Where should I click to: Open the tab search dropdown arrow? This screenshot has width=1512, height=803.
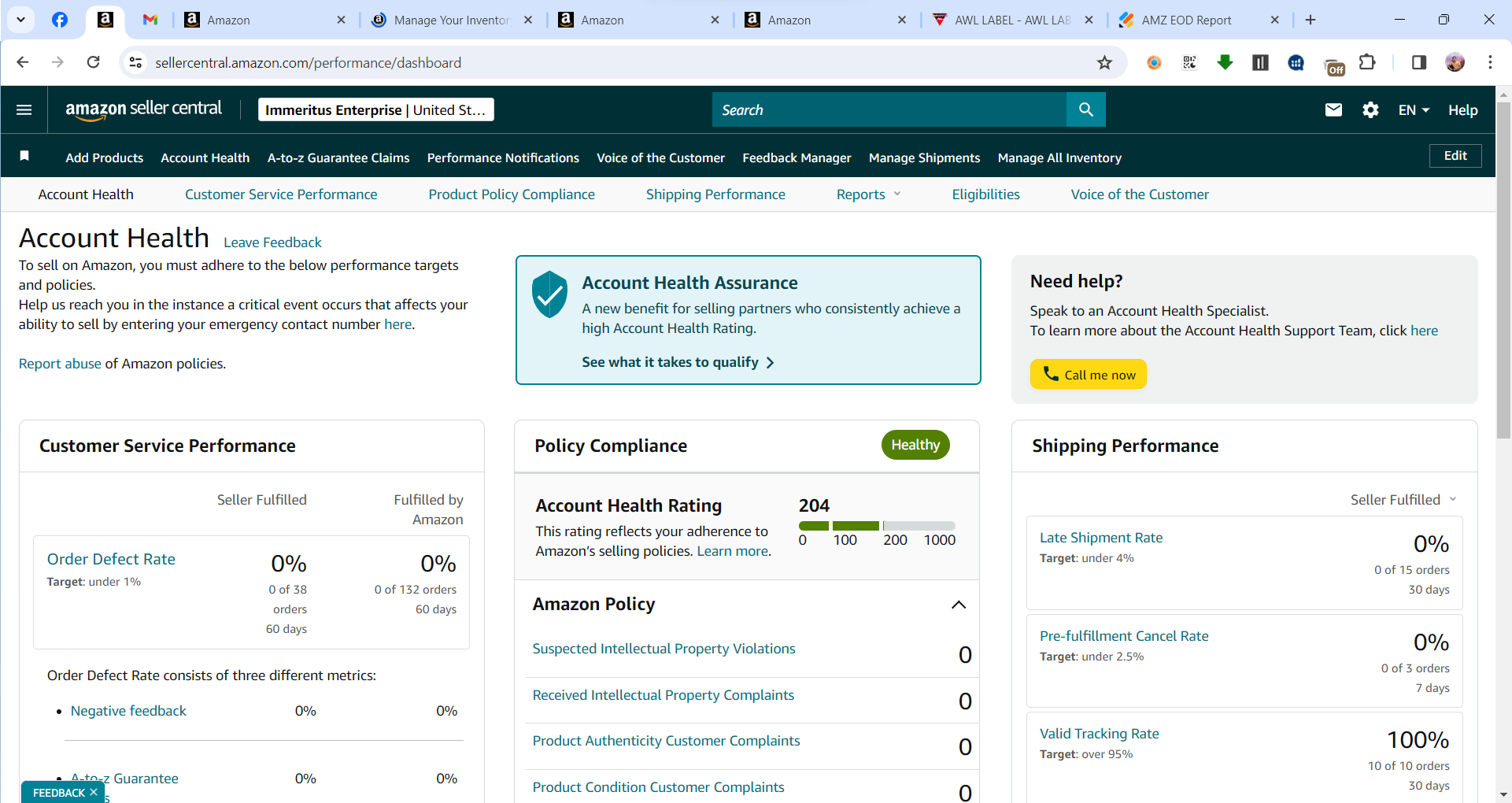20,20
